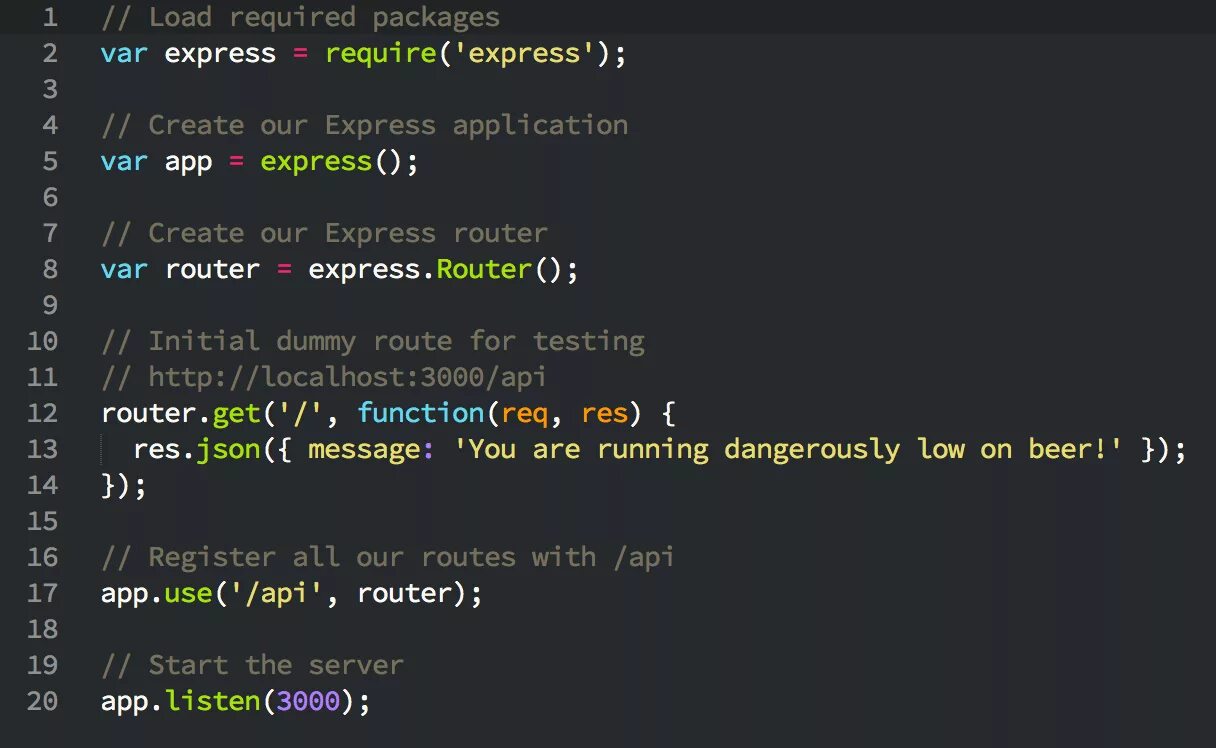Click the 'function' keyword on line 12
Screen dimensions: 1216x748
(420, 413)
